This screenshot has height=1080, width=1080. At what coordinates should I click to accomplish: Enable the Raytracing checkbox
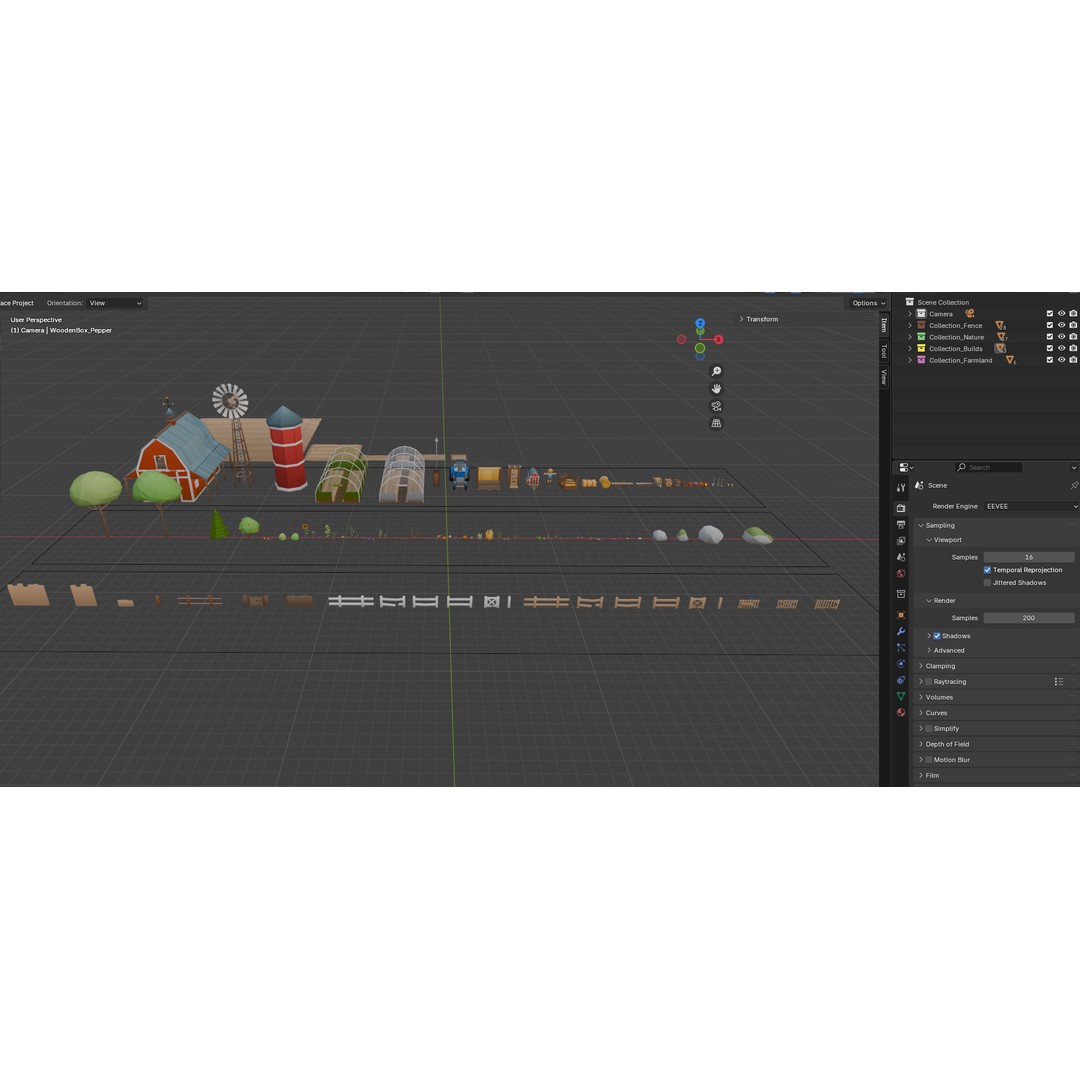(x=928, y=682)
